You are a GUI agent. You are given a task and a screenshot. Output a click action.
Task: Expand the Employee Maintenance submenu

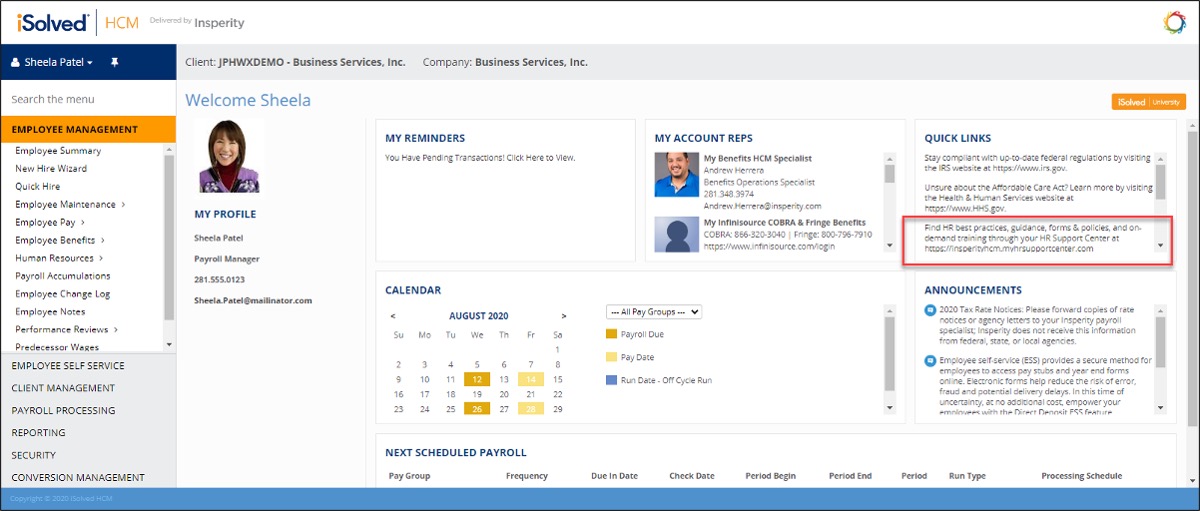[70, 204]
